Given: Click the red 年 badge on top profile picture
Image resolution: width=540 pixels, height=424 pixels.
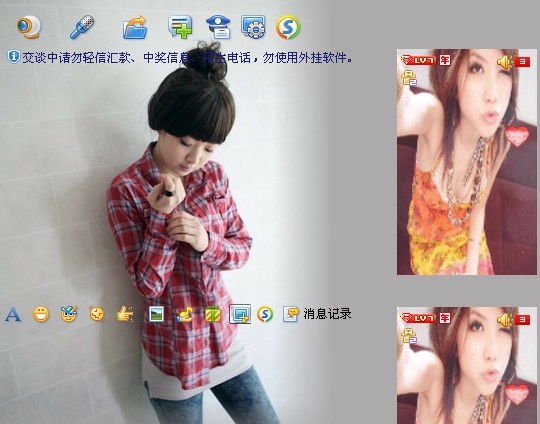Looking at the screenshot, I should (445, 61).
